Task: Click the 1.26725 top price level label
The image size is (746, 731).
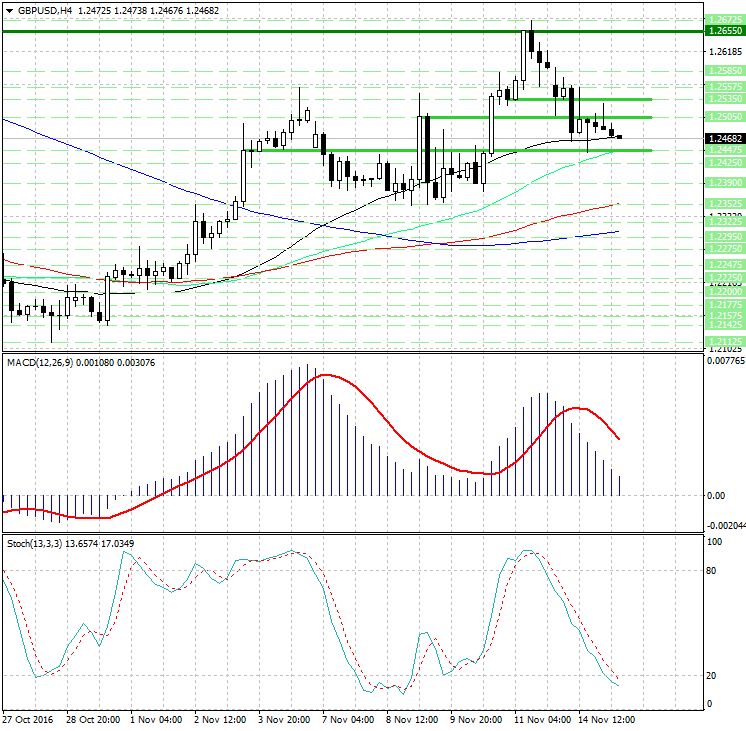Action: [723, 19]
